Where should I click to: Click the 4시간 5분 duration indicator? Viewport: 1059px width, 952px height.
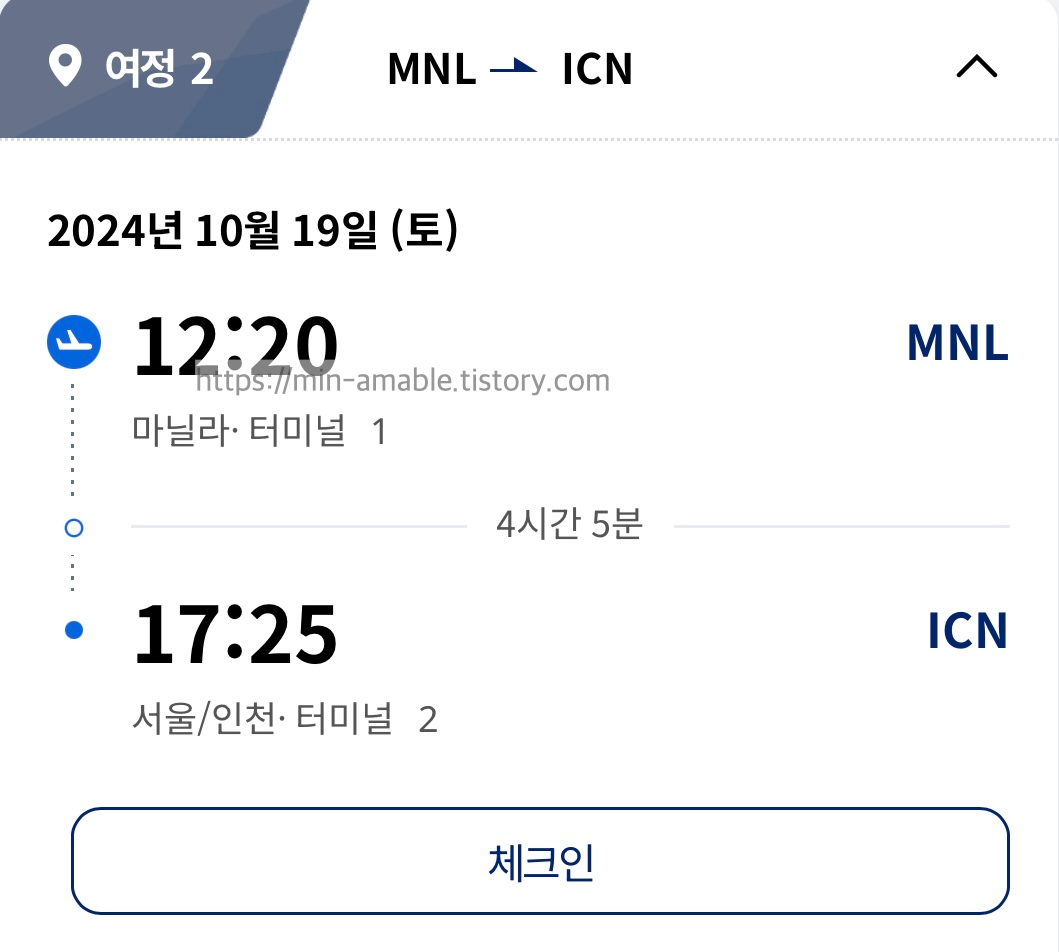pyautogui.click(x=568, y=523)
